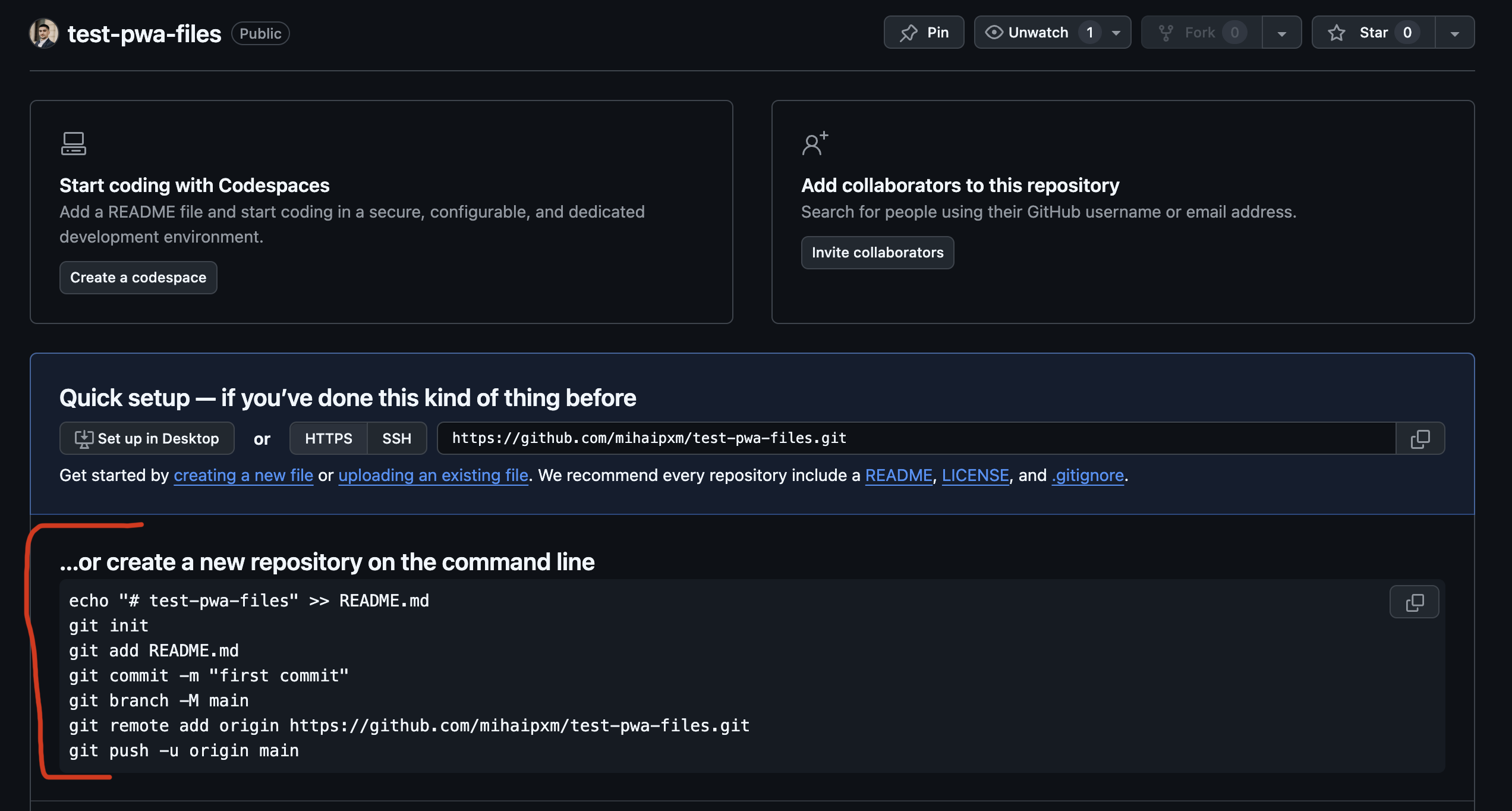Select the HTTPS clone option
The width and height of the screenshot is (1512, 811).
click(329, 438)
